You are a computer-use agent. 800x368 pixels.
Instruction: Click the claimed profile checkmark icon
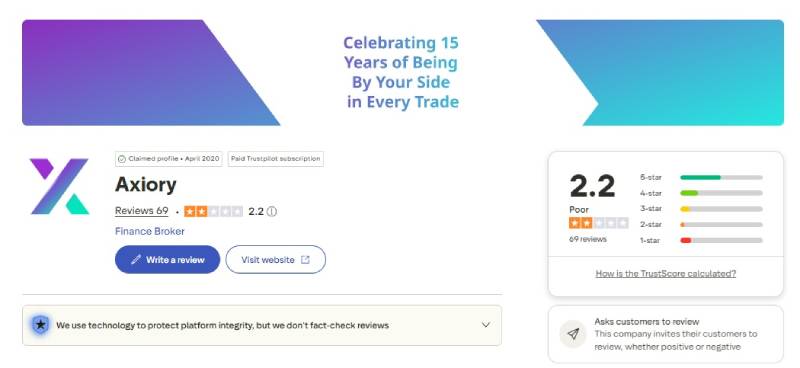[x=121, y=159]
